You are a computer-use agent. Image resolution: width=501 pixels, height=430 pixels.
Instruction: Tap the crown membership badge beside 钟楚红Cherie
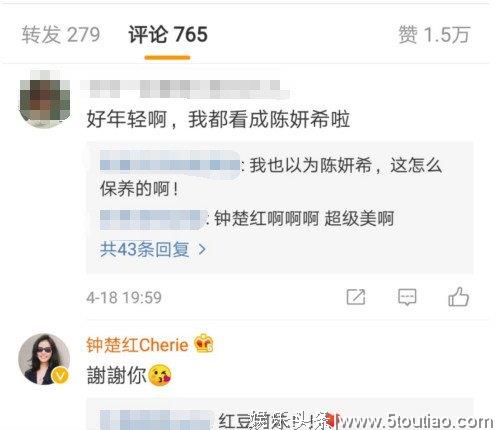point(204,343)
